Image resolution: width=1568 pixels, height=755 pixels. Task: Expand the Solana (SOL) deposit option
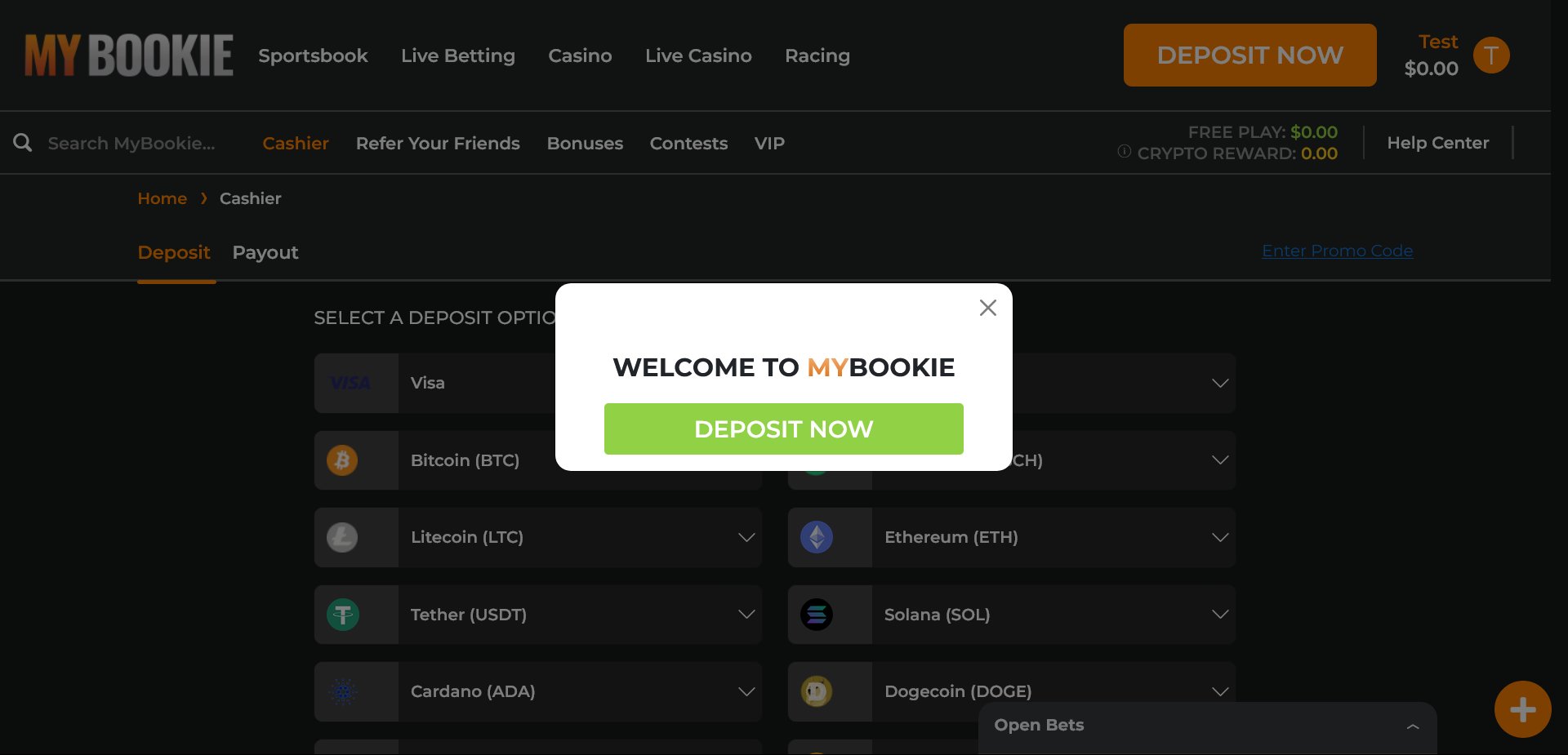coord(1012,615)
